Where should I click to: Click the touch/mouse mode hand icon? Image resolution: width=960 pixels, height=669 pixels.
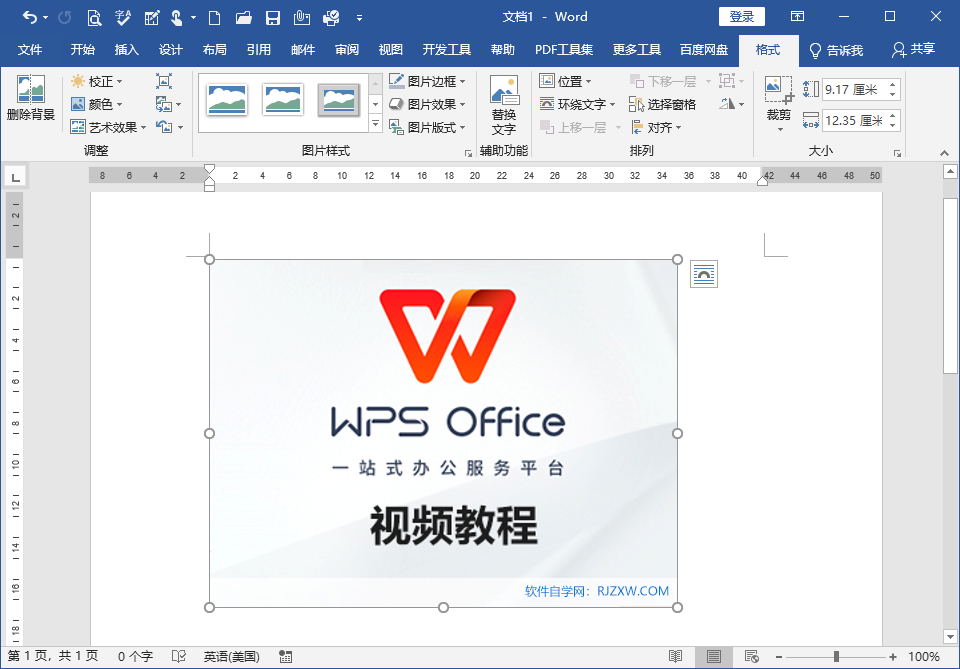(176, 17)
